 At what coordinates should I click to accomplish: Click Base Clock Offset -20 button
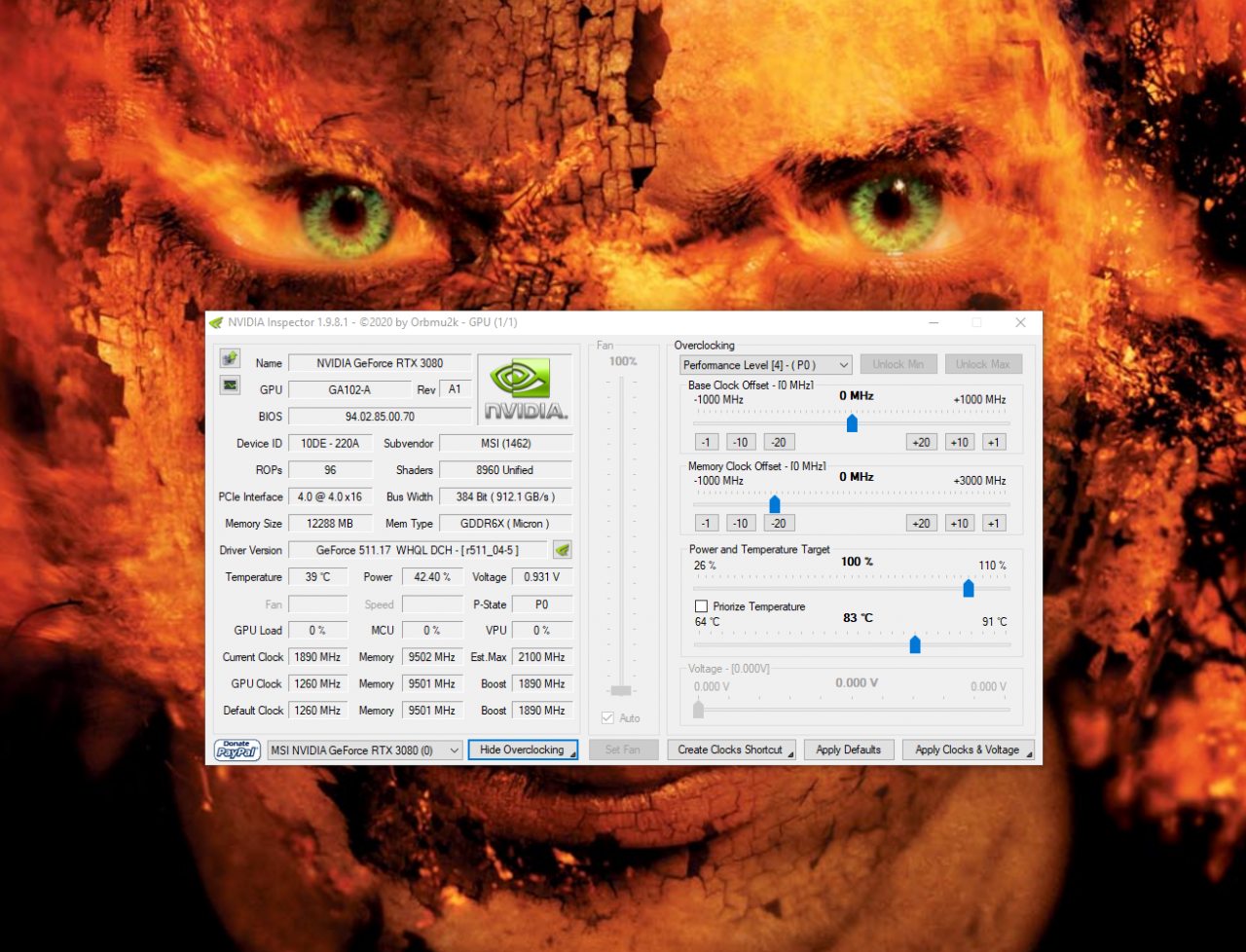(779, 442)
